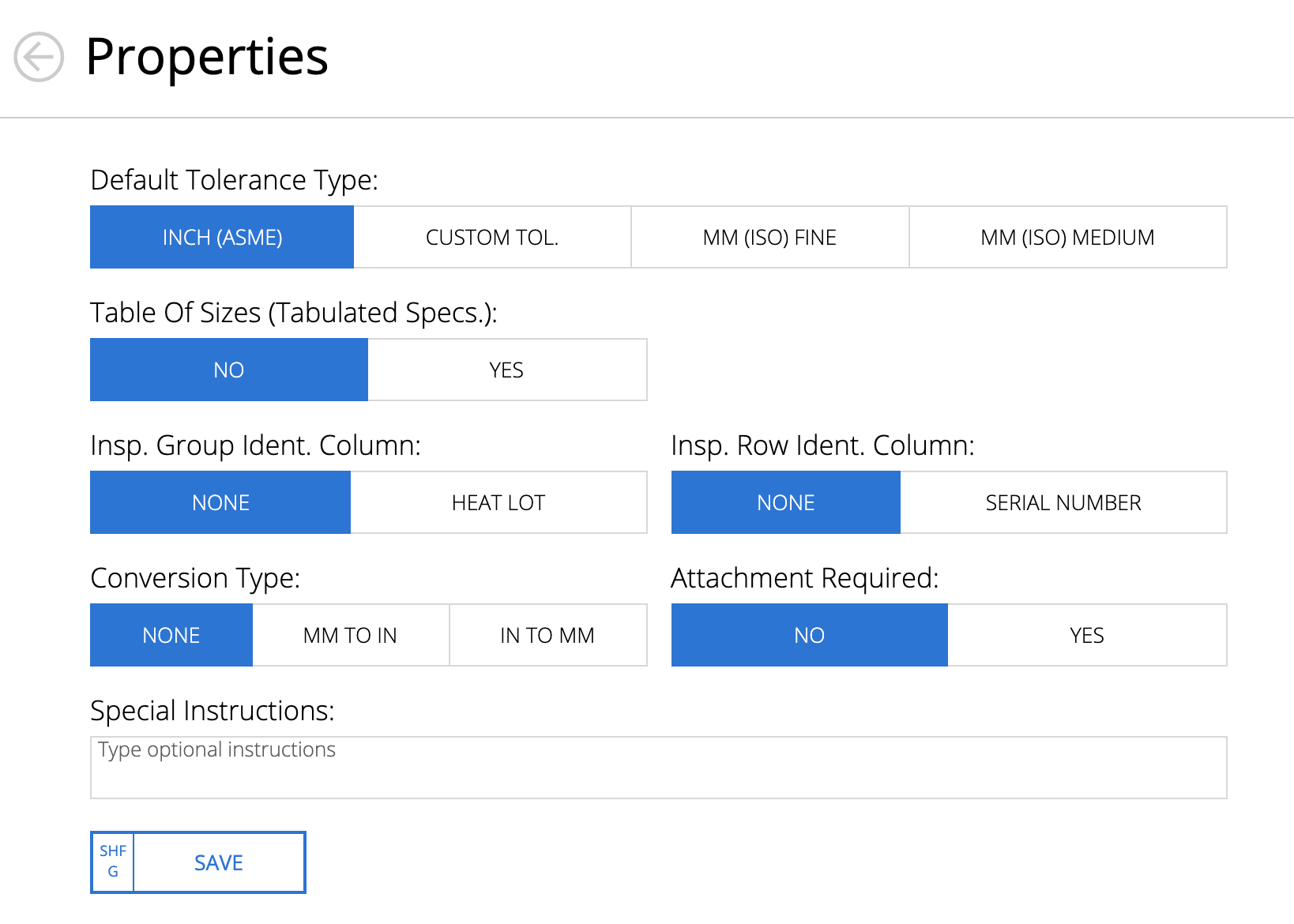Select INCH (ASME) tolerance type
1294x924 pixels.
pos(222,237)
